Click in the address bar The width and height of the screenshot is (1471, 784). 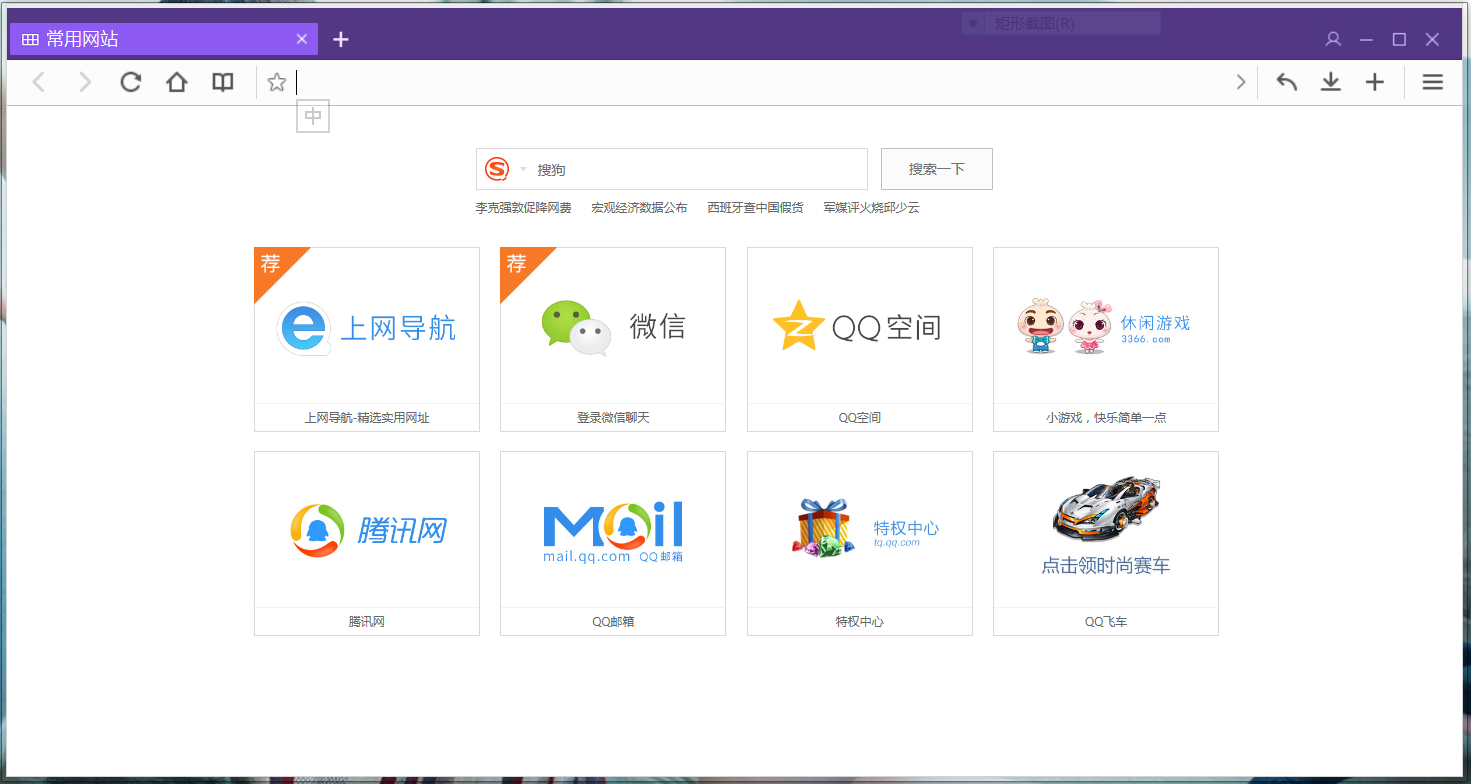pos(760,82)
